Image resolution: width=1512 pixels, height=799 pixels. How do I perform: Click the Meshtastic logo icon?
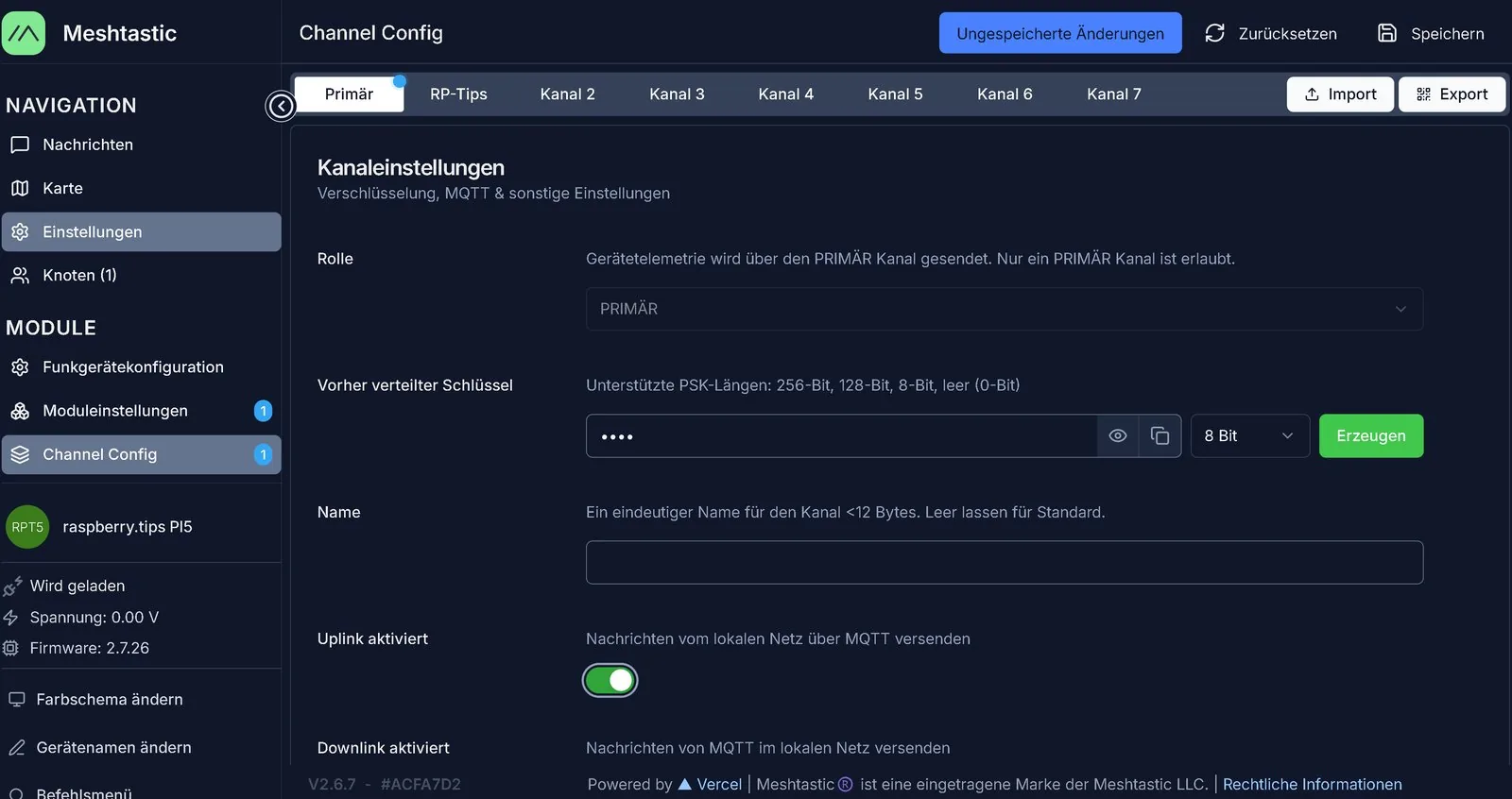(x=24, y=33)
